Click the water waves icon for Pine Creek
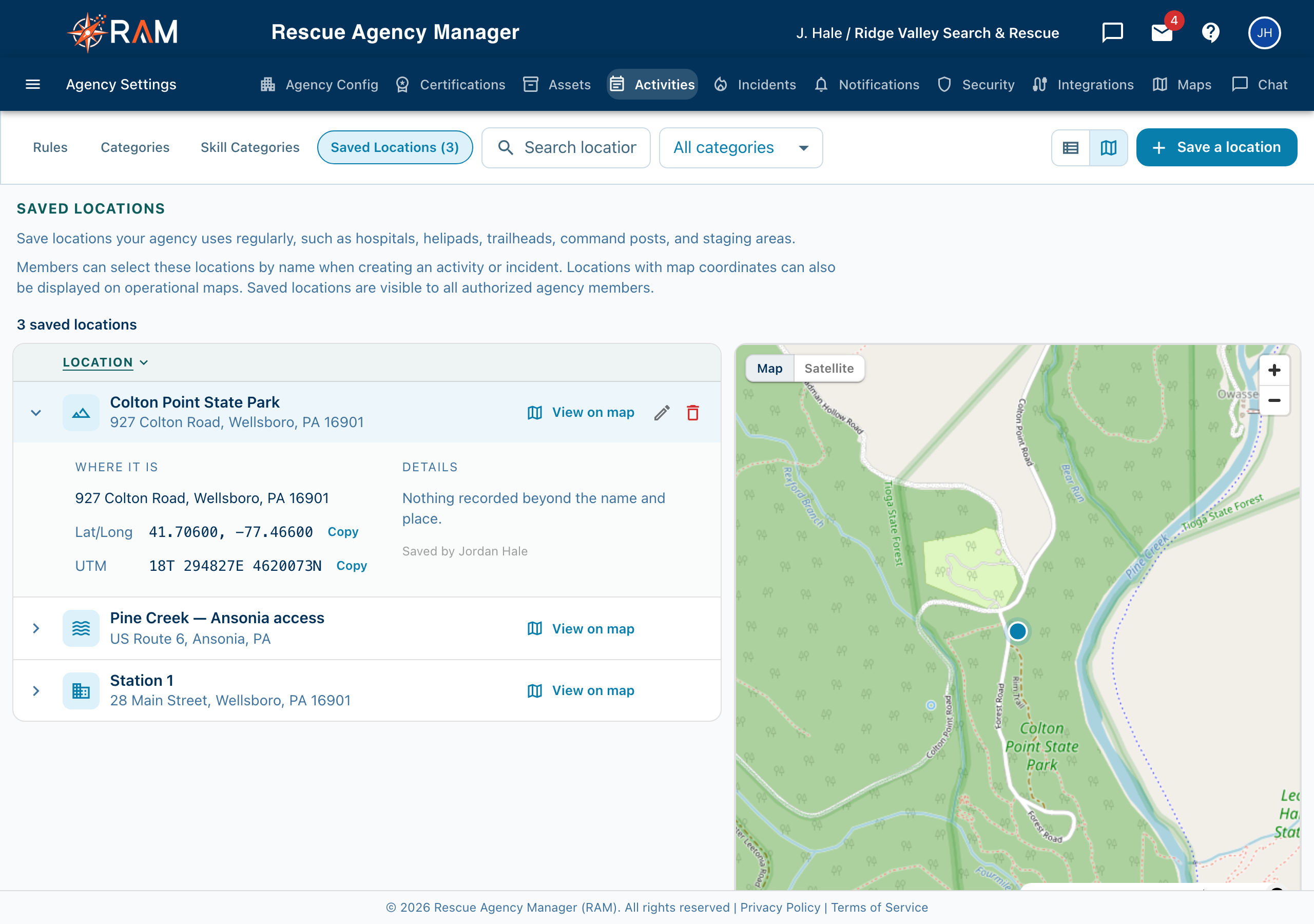The height and width of the screenshot is (924, 1314). tap(81, 629)
